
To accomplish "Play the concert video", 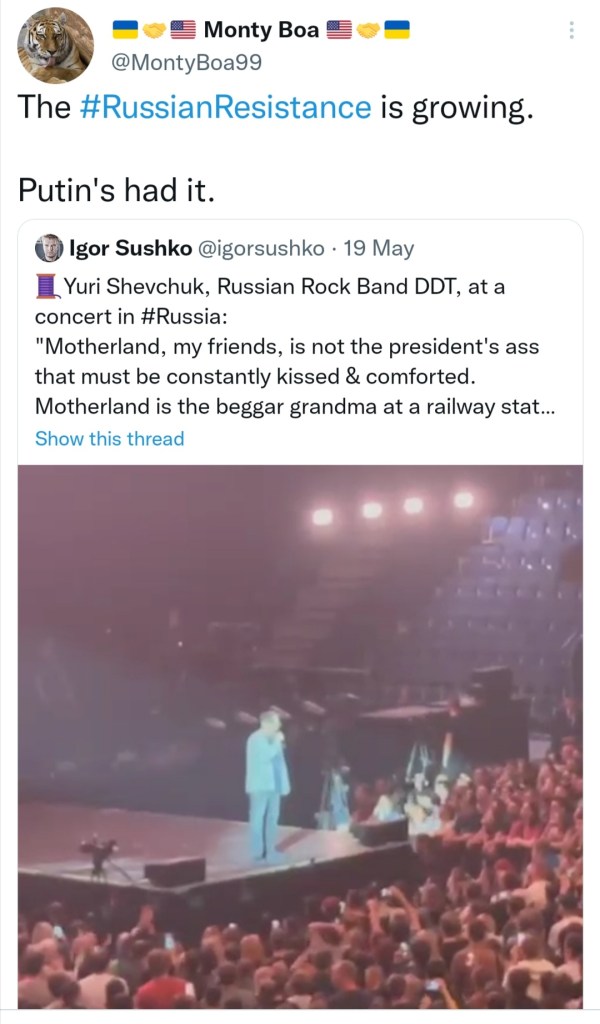I will coord(300,735).
